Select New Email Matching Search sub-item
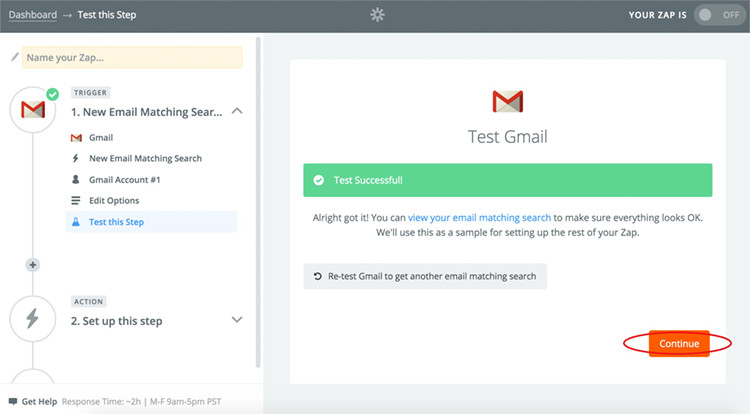The height and width of the screenshot is (414, 750). tap(145, 158)
